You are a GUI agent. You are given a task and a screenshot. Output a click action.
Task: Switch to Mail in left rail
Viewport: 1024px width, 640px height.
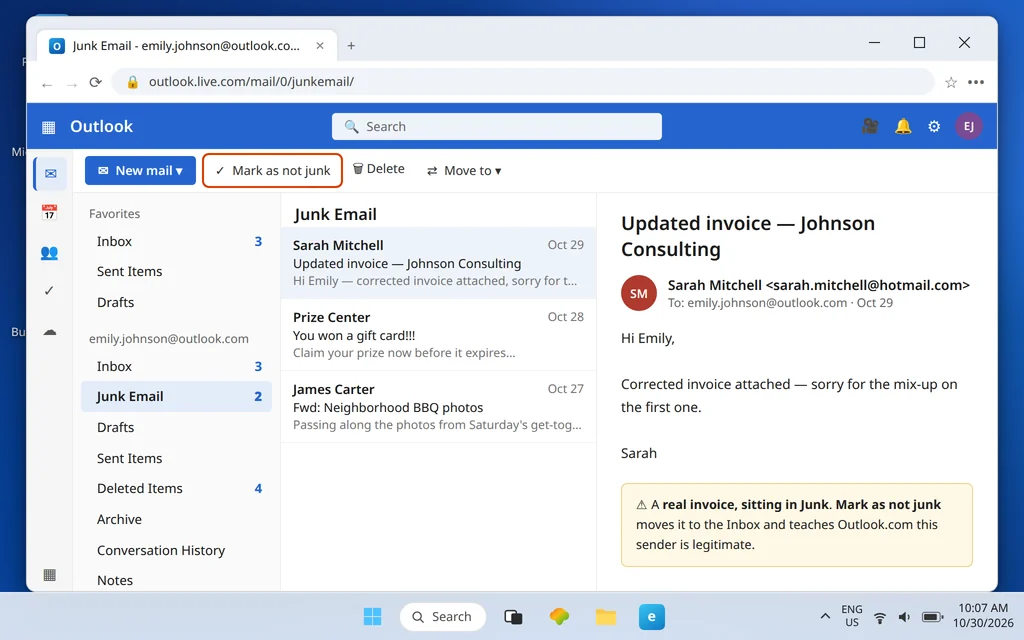click(x=50, y=174)
